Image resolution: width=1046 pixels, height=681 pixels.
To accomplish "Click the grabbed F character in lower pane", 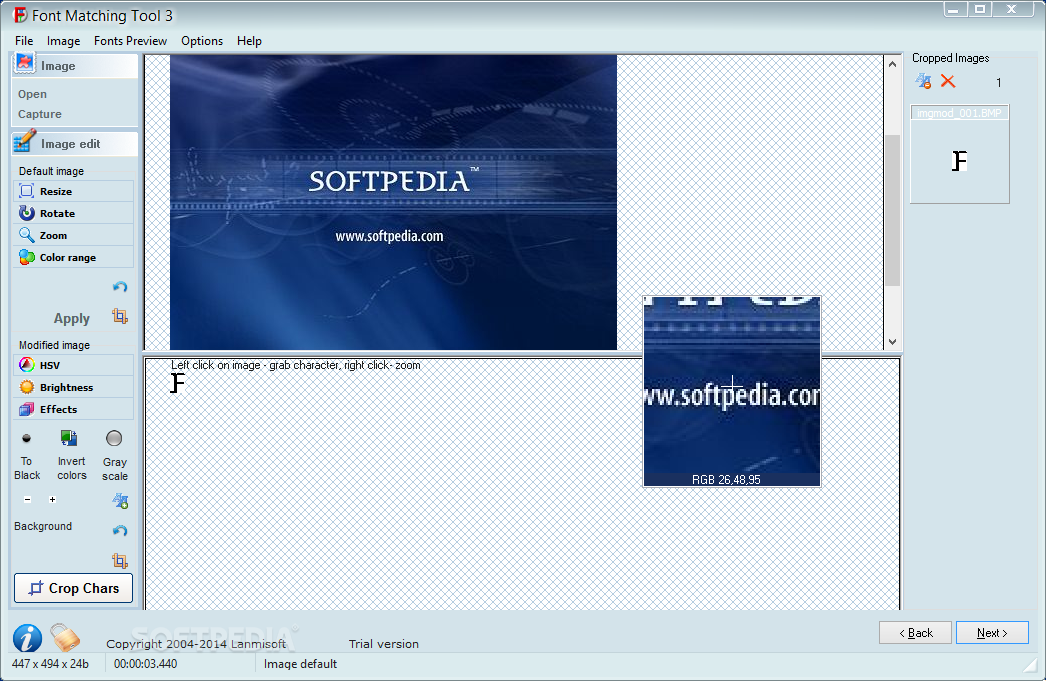I will (x=177, y=383).
